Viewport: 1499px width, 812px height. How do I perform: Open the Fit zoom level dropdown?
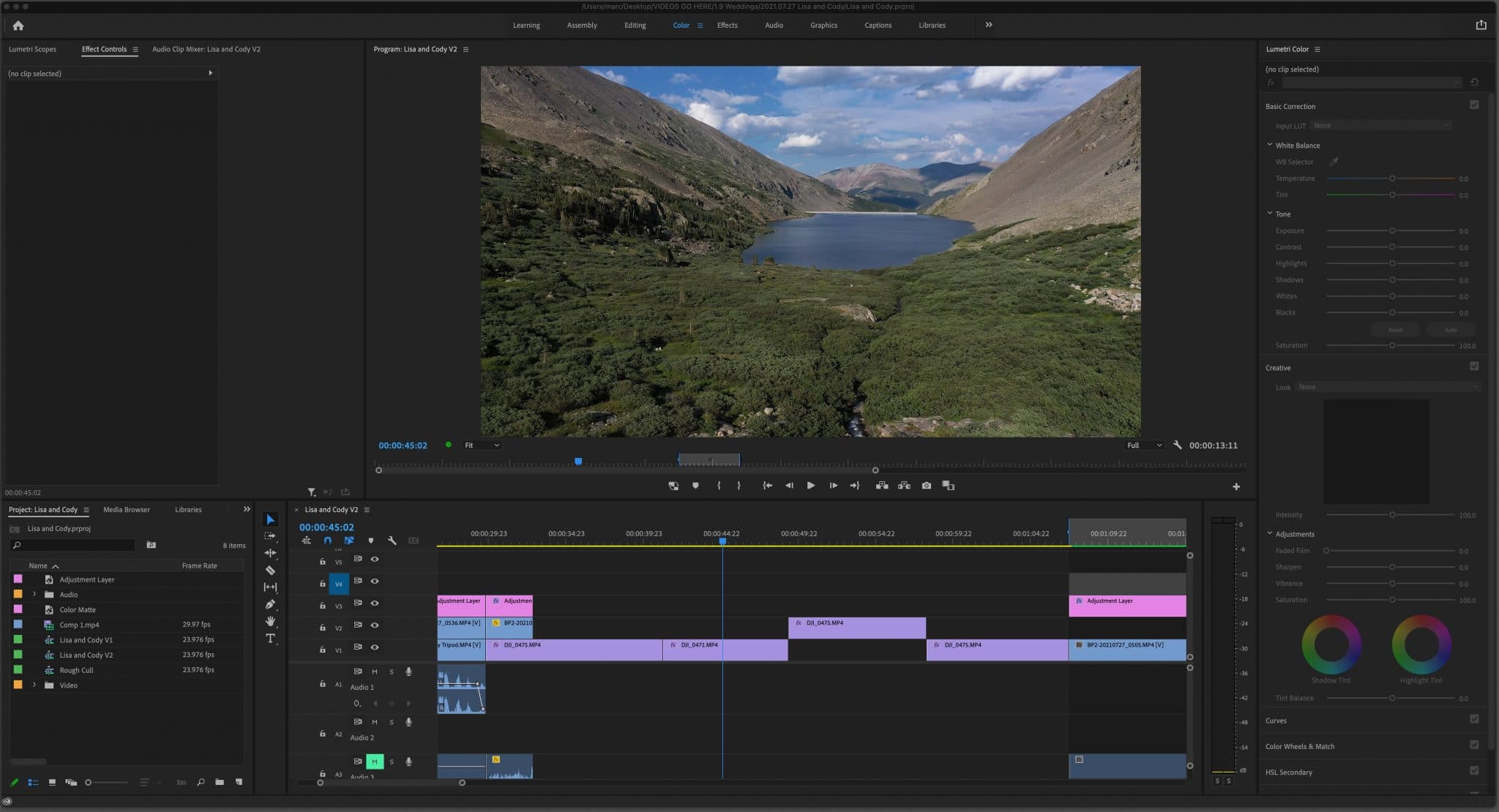tap(482, 446)
